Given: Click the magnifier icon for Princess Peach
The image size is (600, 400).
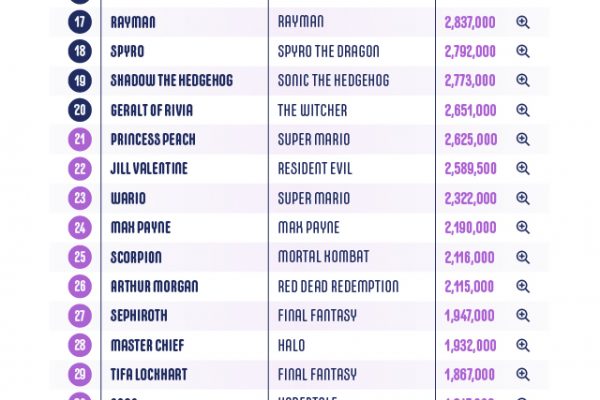Looking at the screenshot, I should (x=523, y=139).
